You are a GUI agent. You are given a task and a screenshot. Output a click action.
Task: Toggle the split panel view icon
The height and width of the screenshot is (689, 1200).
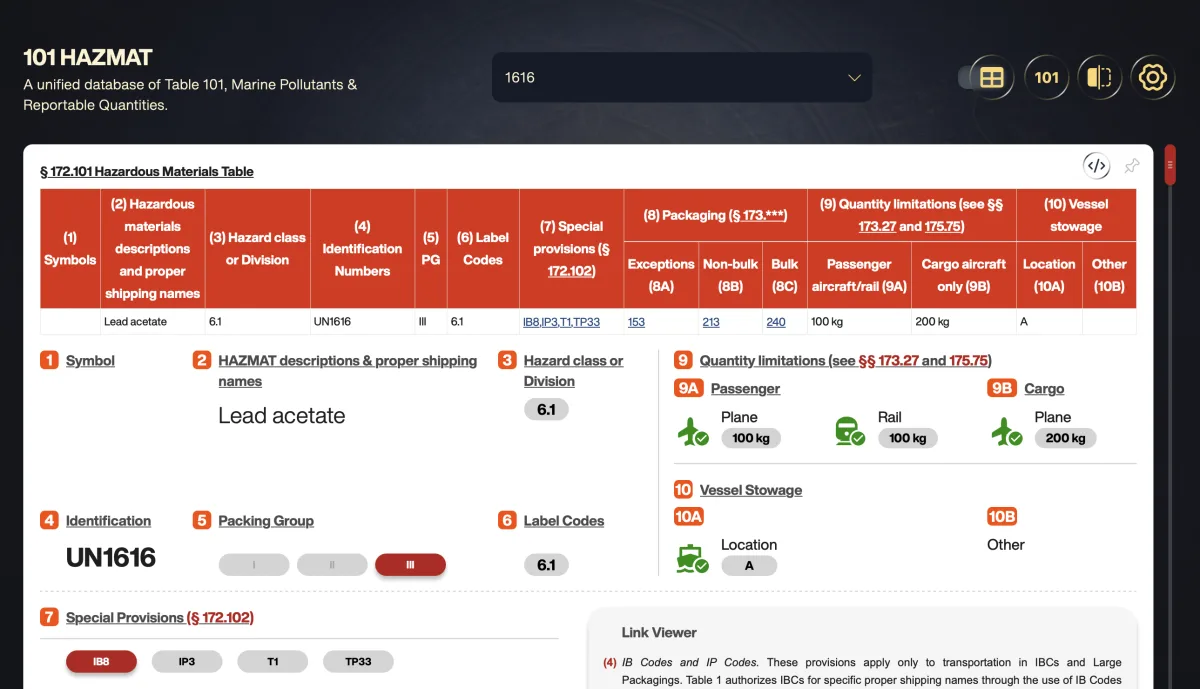(1100, 77)
